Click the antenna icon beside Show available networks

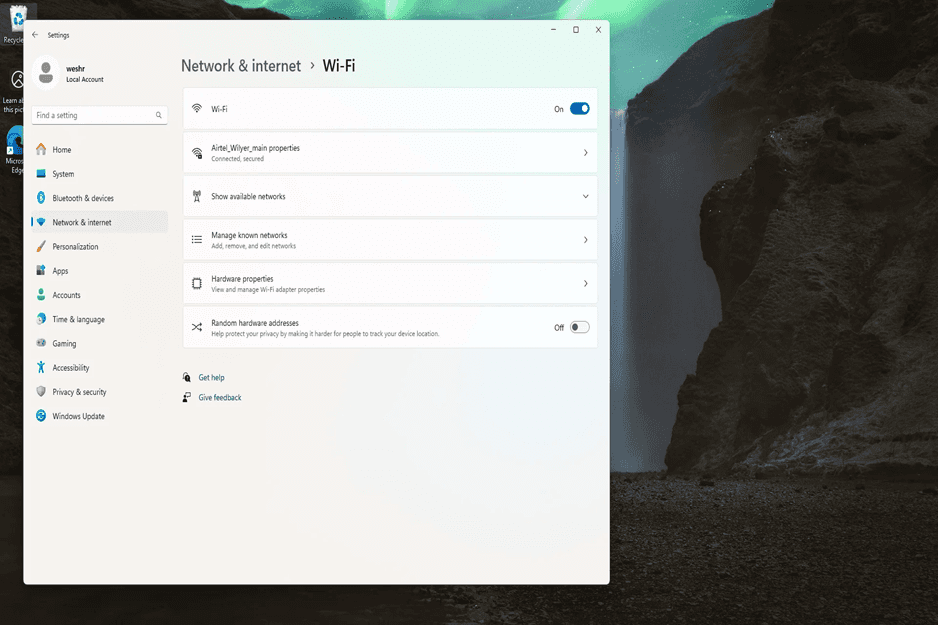pyautogui.click(x=197, y=196)
